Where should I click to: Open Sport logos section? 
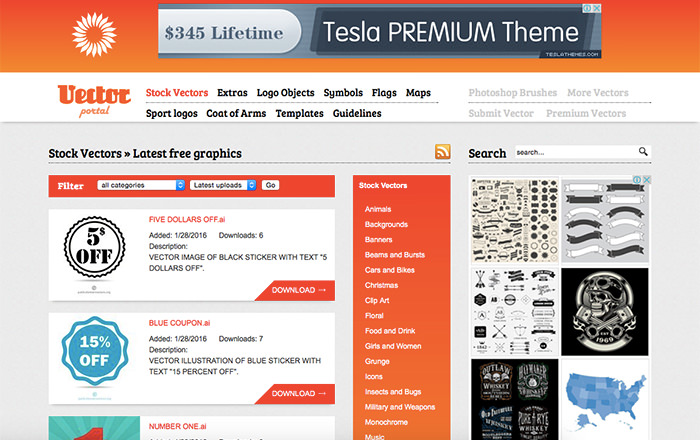point(171,113)
